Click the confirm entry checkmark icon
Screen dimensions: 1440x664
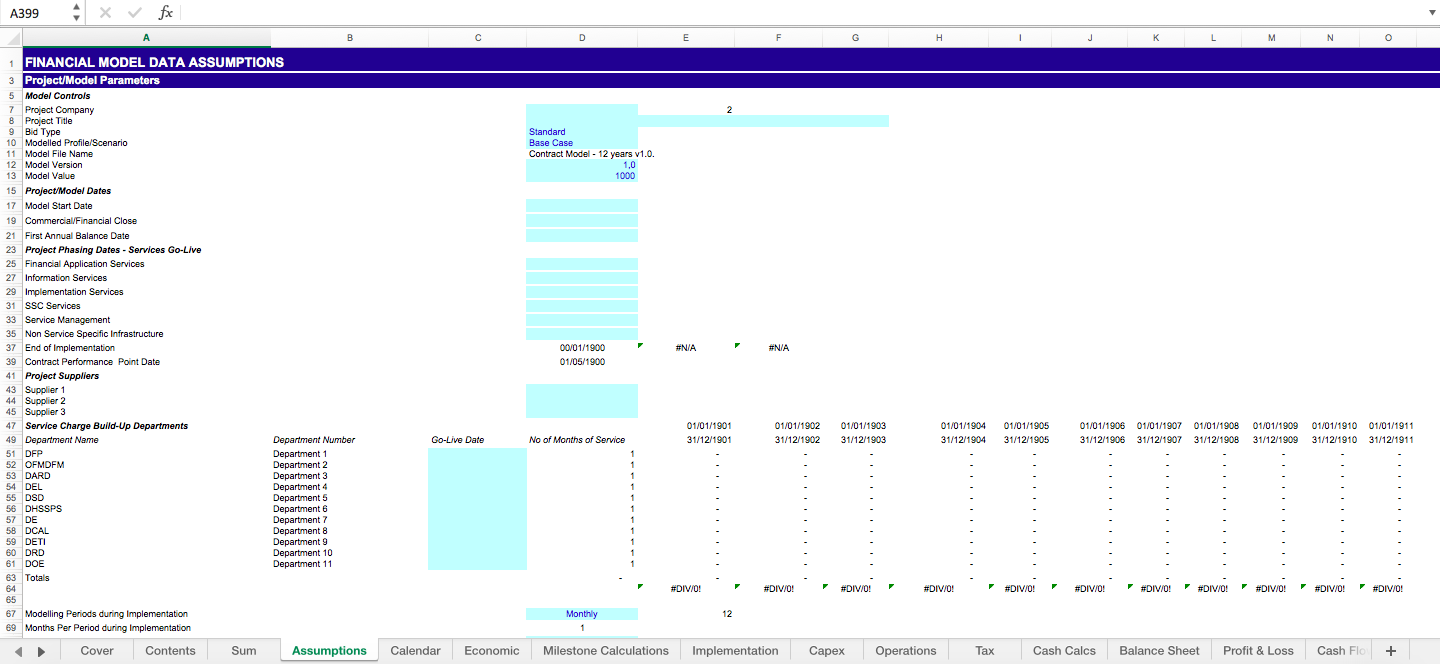point(135,13)
